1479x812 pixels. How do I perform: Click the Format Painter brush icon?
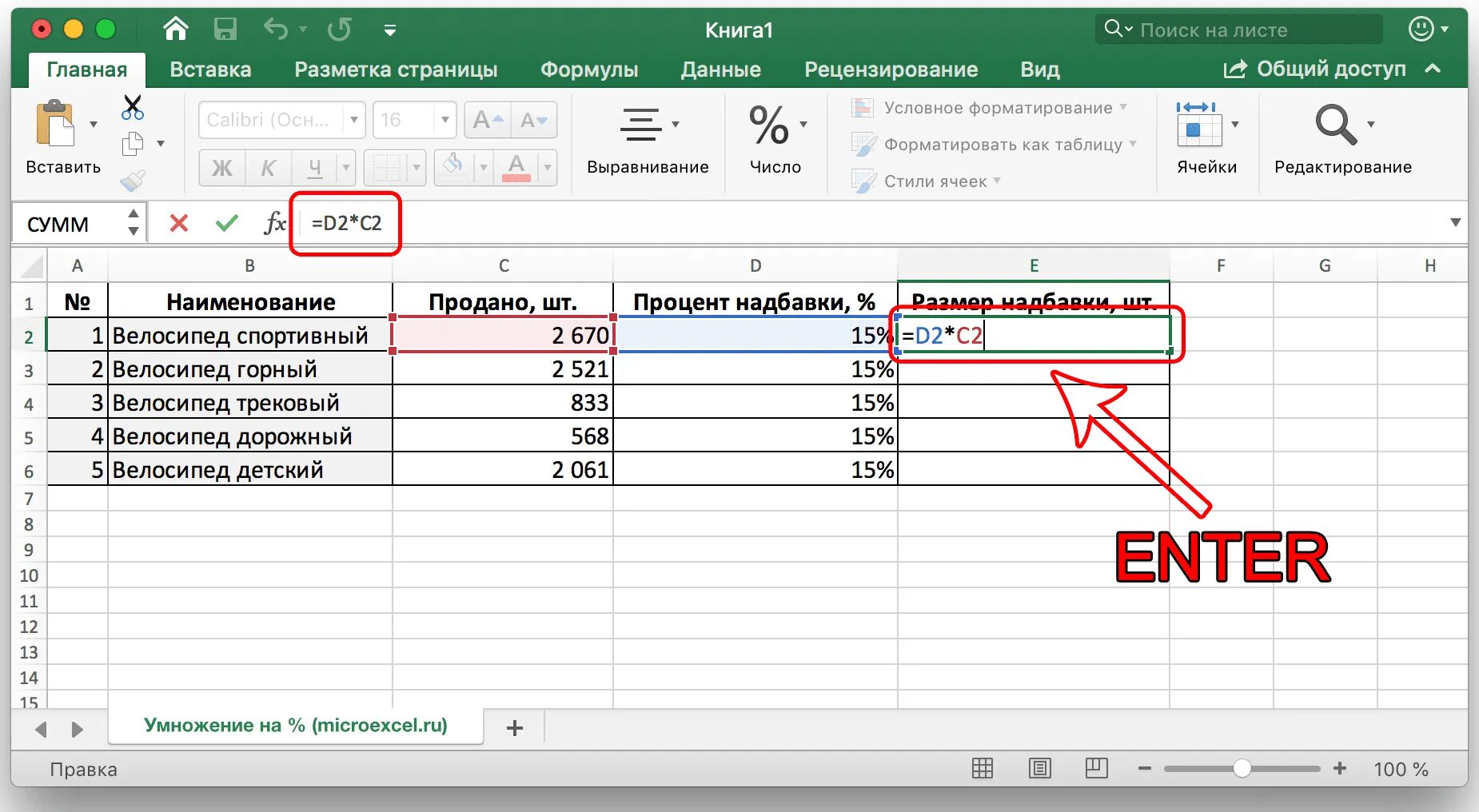(133, 181)
